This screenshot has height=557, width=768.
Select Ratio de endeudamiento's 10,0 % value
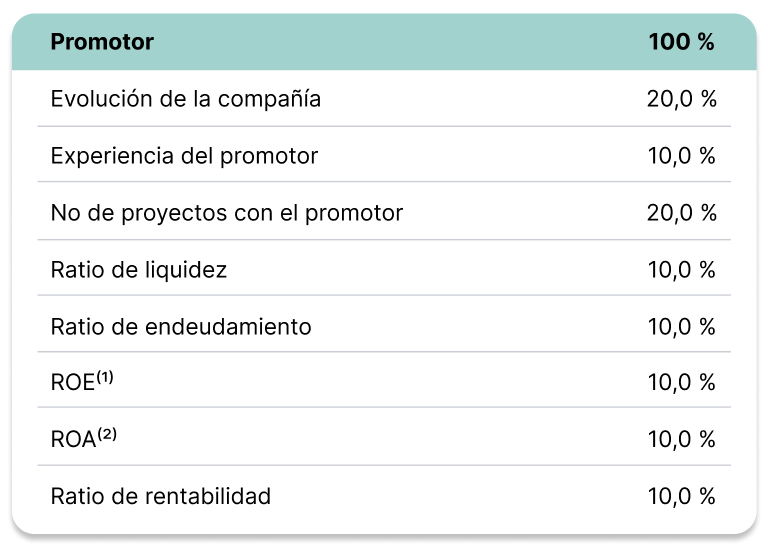tap(682, 327)
